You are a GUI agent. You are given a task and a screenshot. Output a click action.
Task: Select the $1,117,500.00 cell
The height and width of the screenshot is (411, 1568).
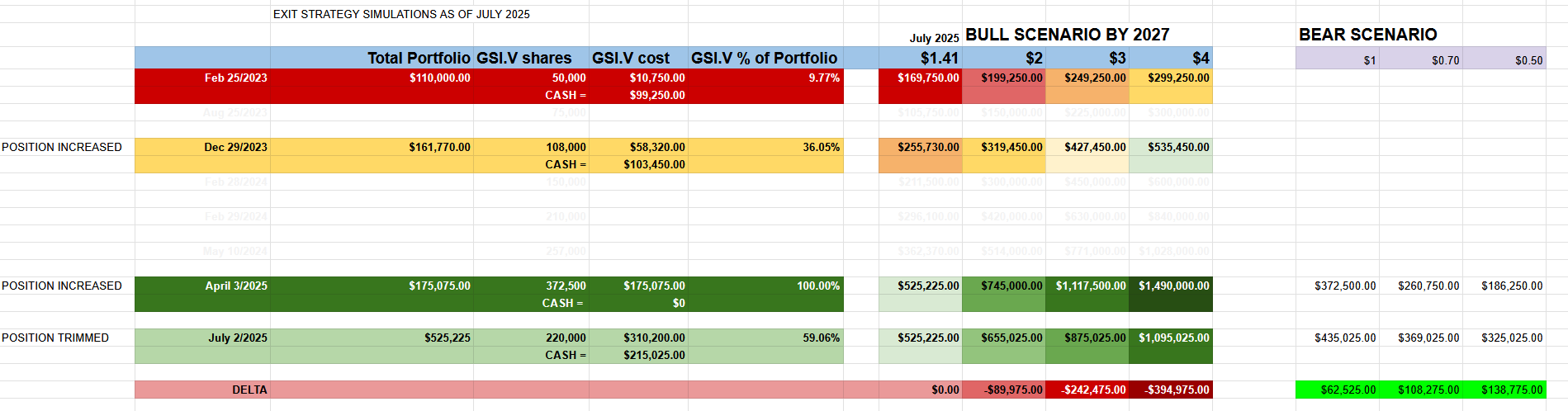(x=1087, y=286)
